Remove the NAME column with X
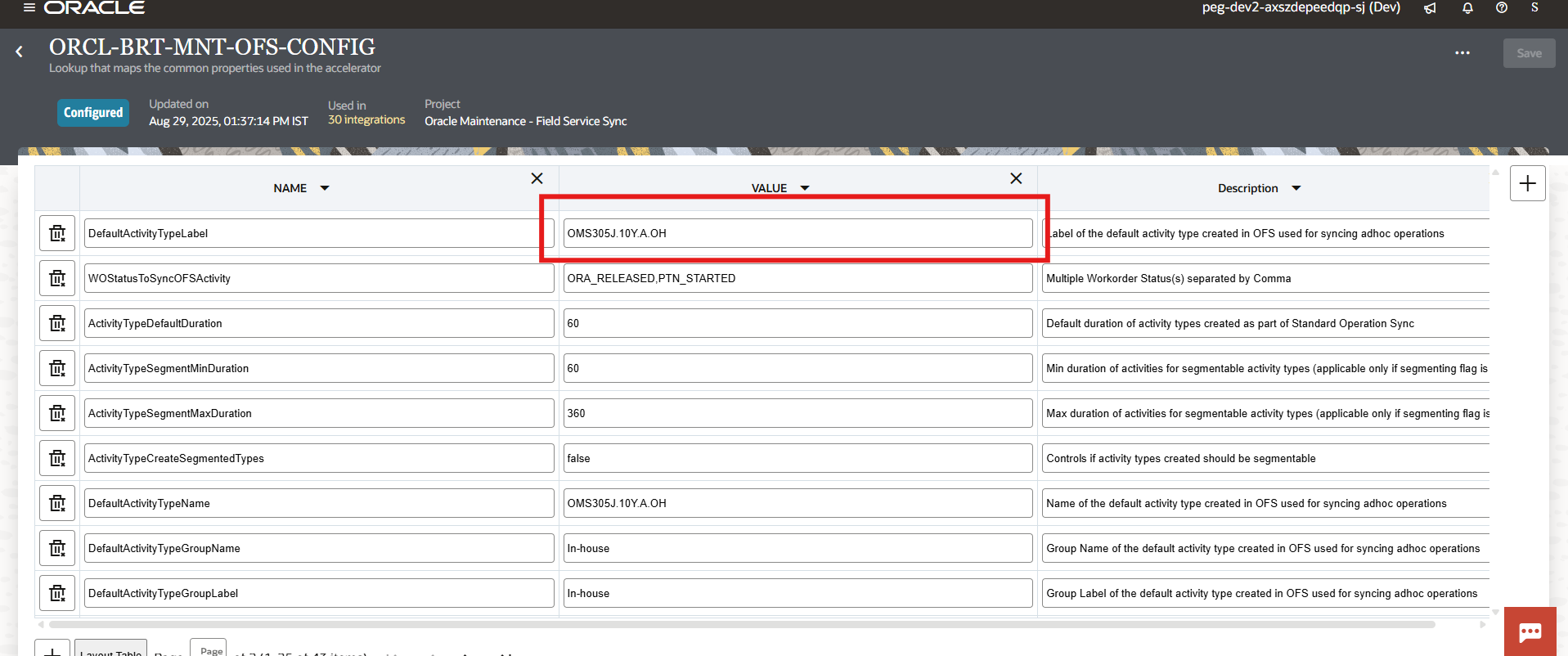This screenshot has width=1568, height=656. pos(537,178)
